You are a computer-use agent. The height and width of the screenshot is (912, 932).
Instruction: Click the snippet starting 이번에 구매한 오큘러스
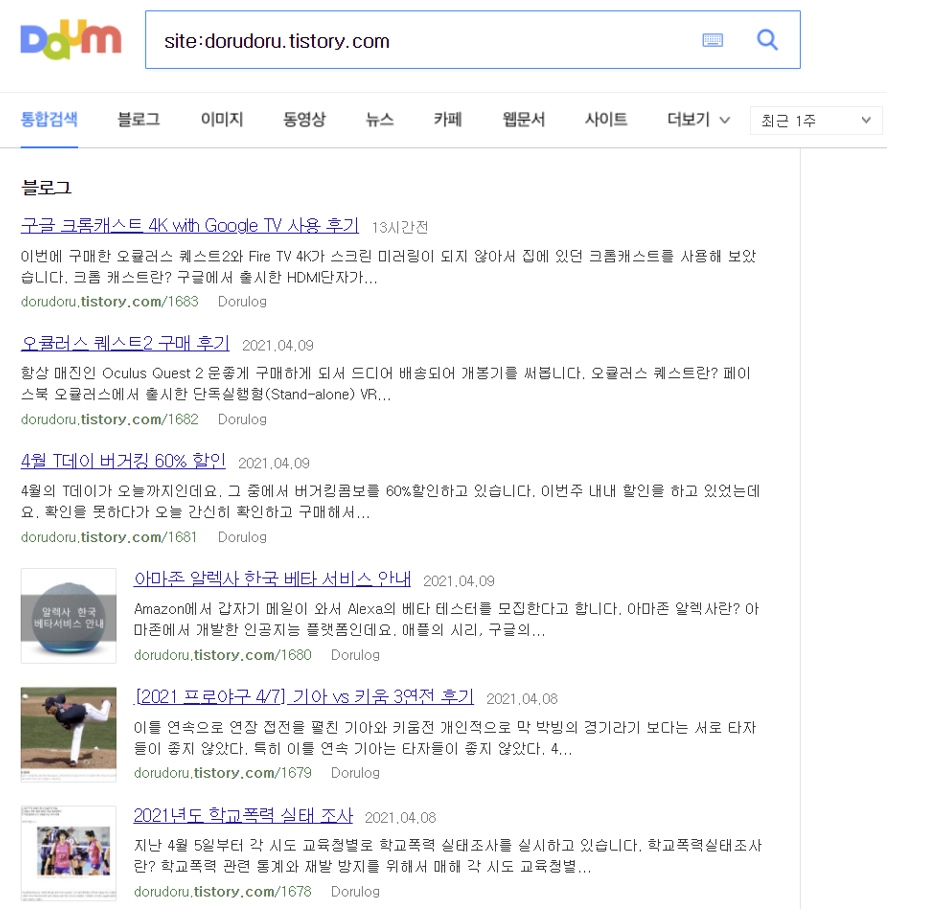pos(389,267)
